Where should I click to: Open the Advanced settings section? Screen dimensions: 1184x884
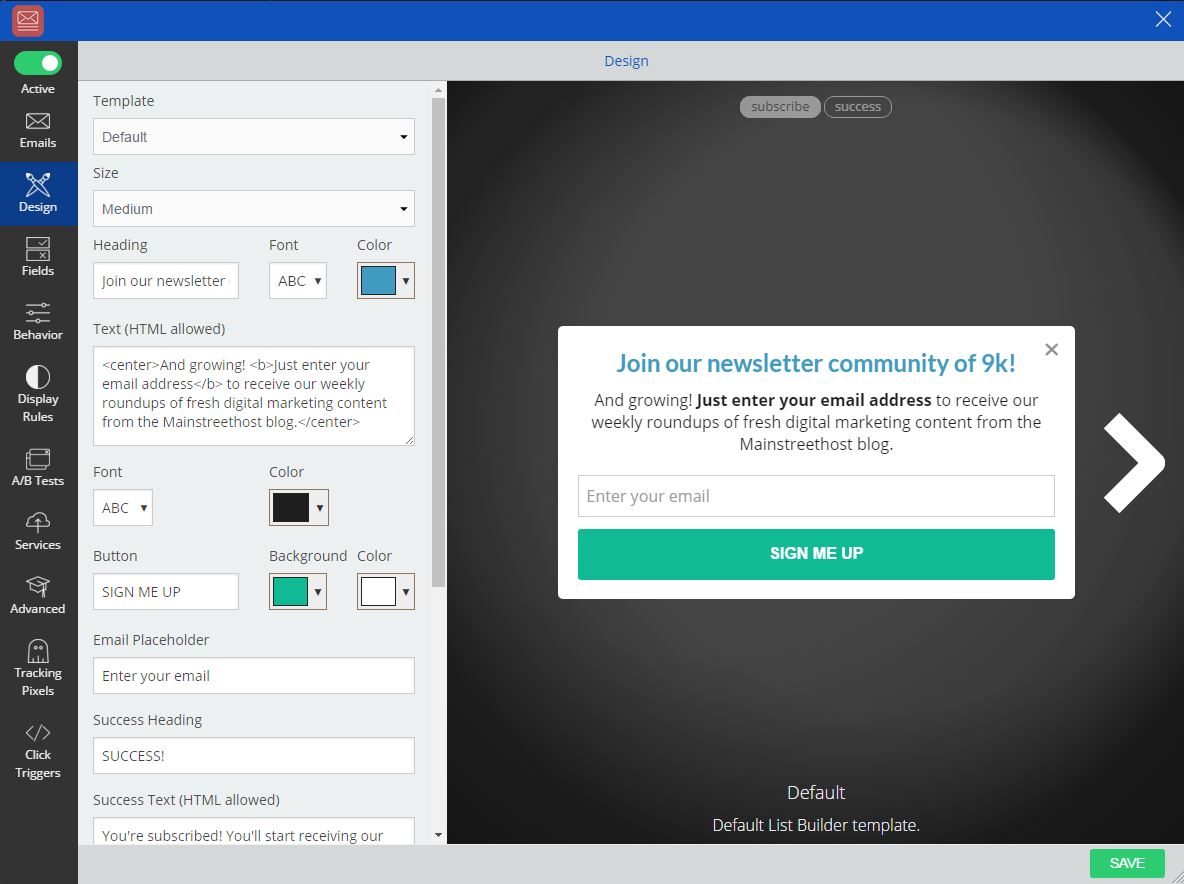[38, 594]
